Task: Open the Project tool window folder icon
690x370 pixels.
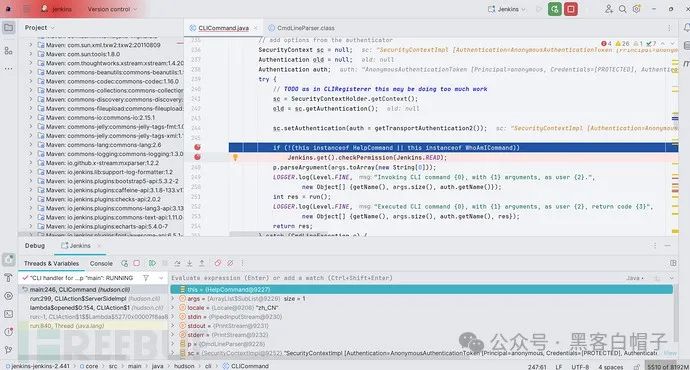Action: 8,28
